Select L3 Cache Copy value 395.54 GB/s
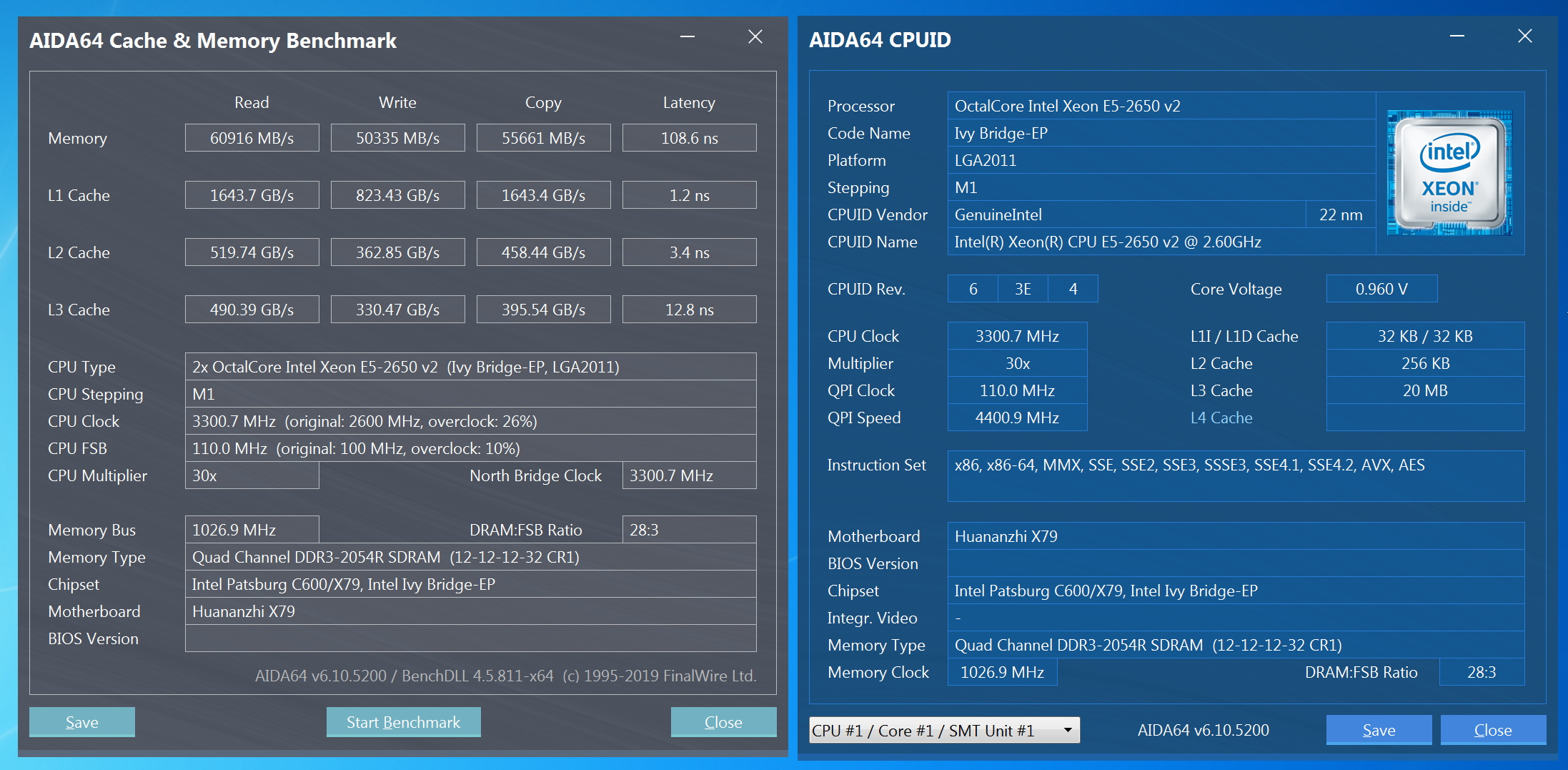The width and height of the screenshot is (1568, 770). coord(544,310)
